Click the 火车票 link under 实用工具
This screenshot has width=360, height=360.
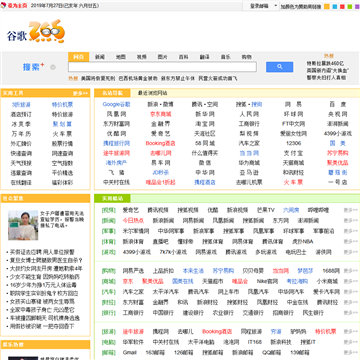[62, 134]
